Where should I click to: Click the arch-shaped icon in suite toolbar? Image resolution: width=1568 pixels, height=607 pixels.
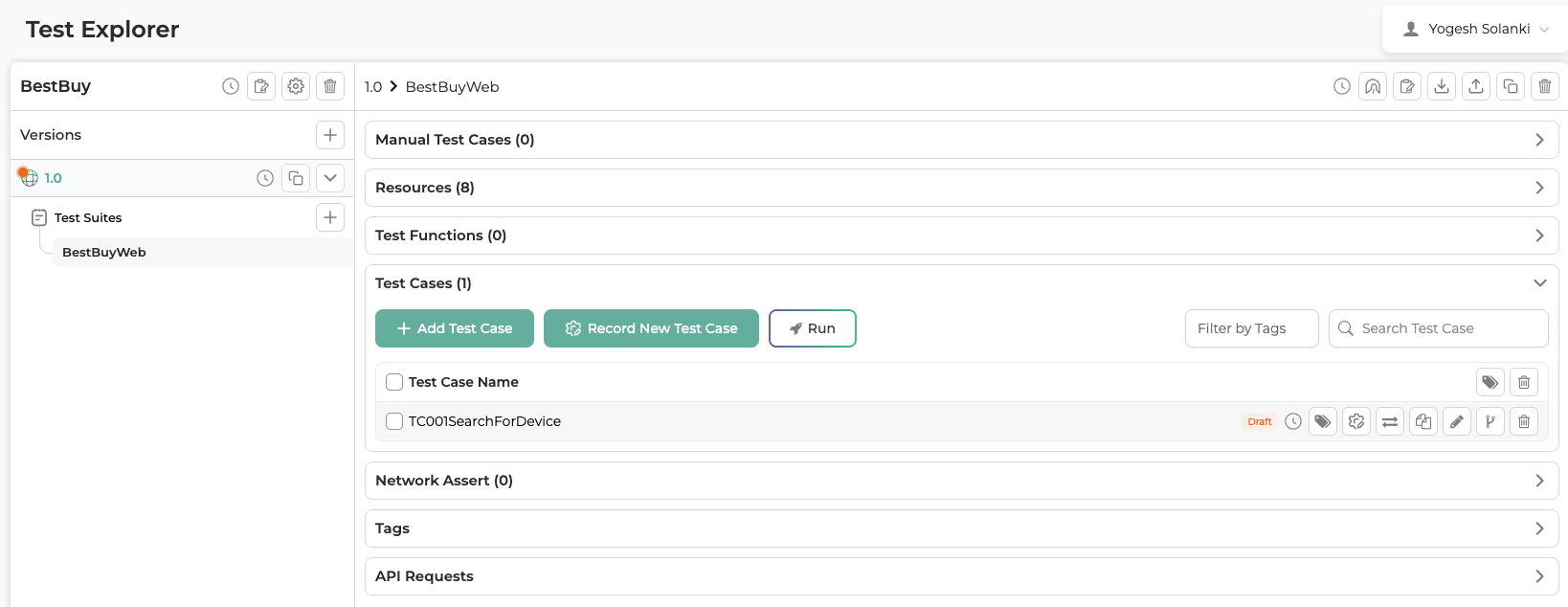[1373, 86]
